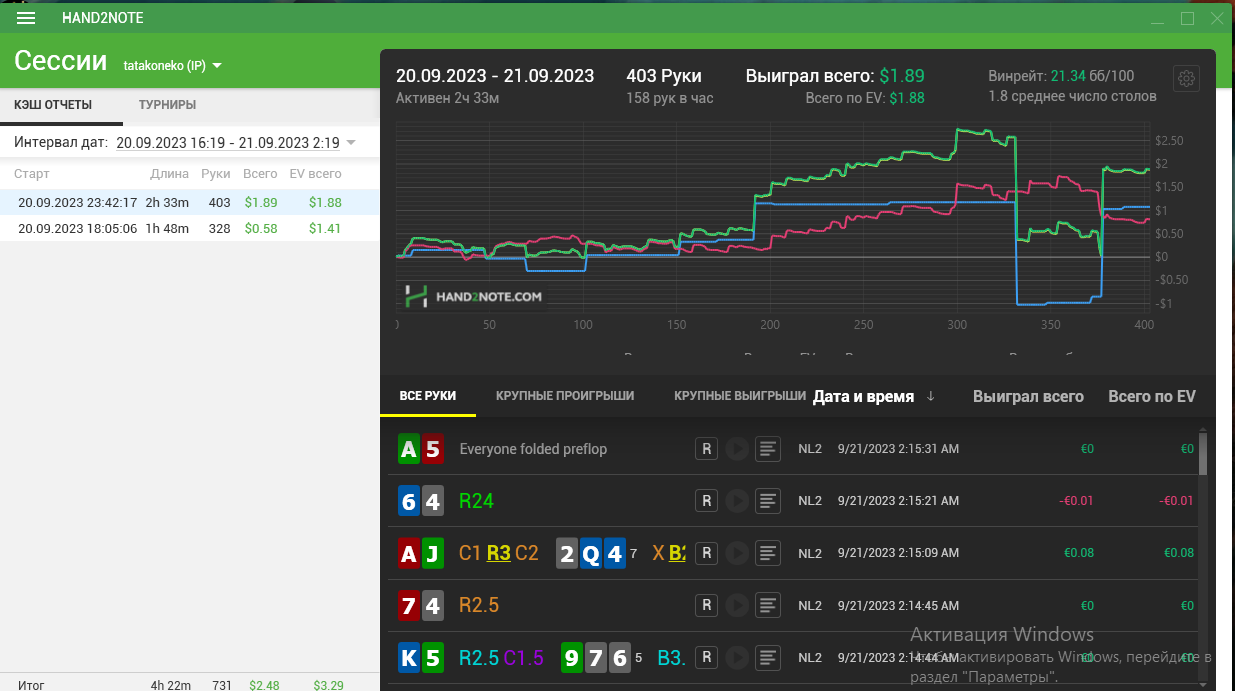Open the tatakoneko (IP) player dropdown

172,66
